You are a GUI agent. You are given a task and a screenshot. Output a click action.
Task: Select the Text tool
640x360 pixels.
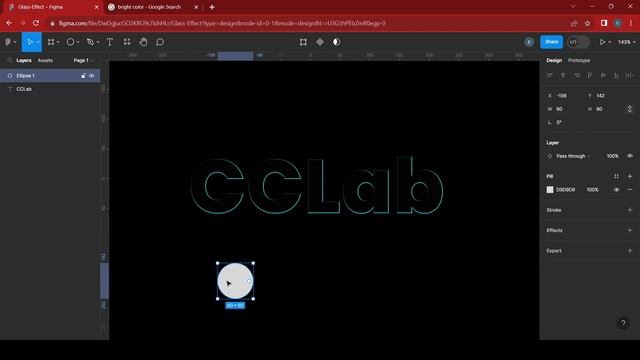(x=110, y=42)
